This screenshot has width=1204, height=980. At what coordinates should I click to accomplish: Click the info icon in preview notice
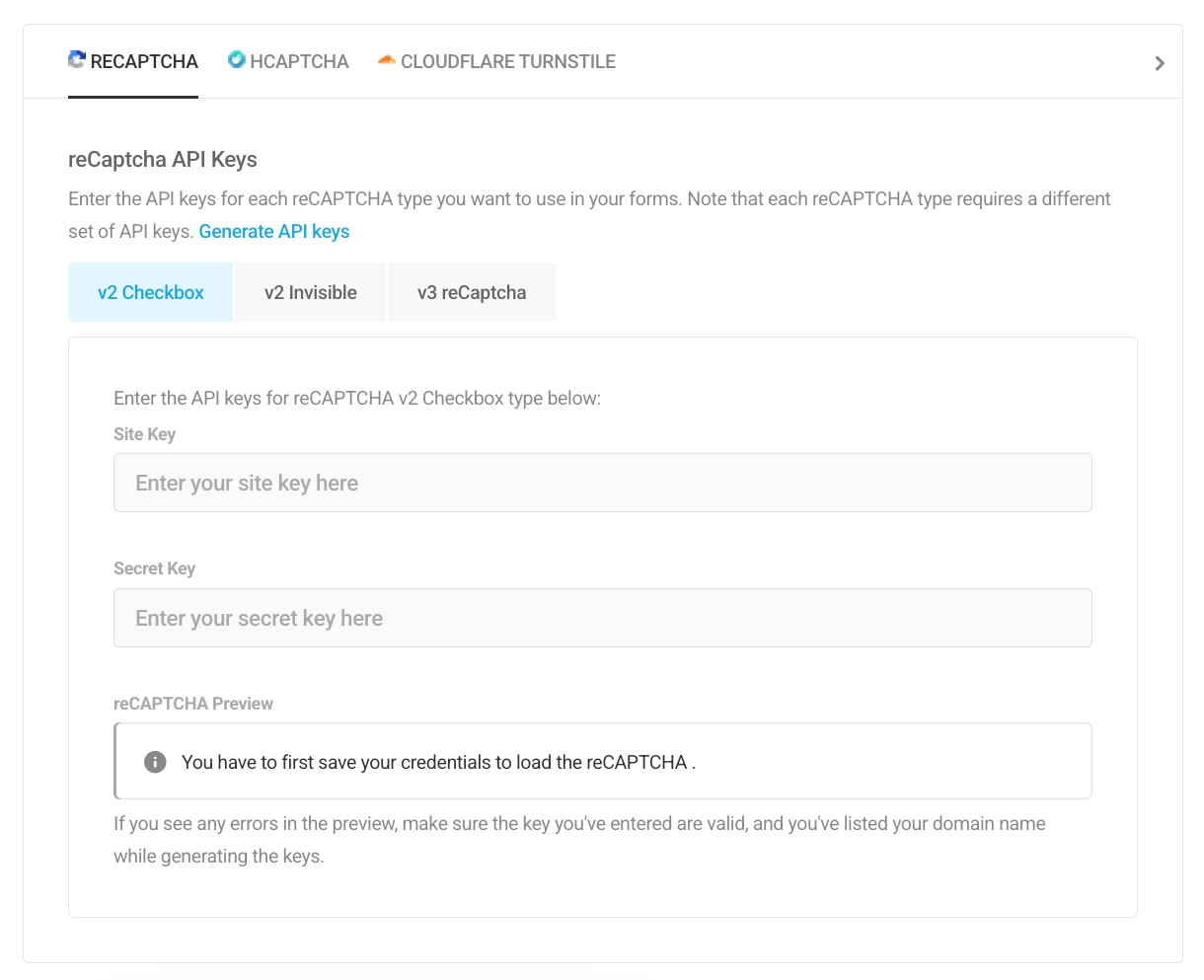click(x=155, y=762)
